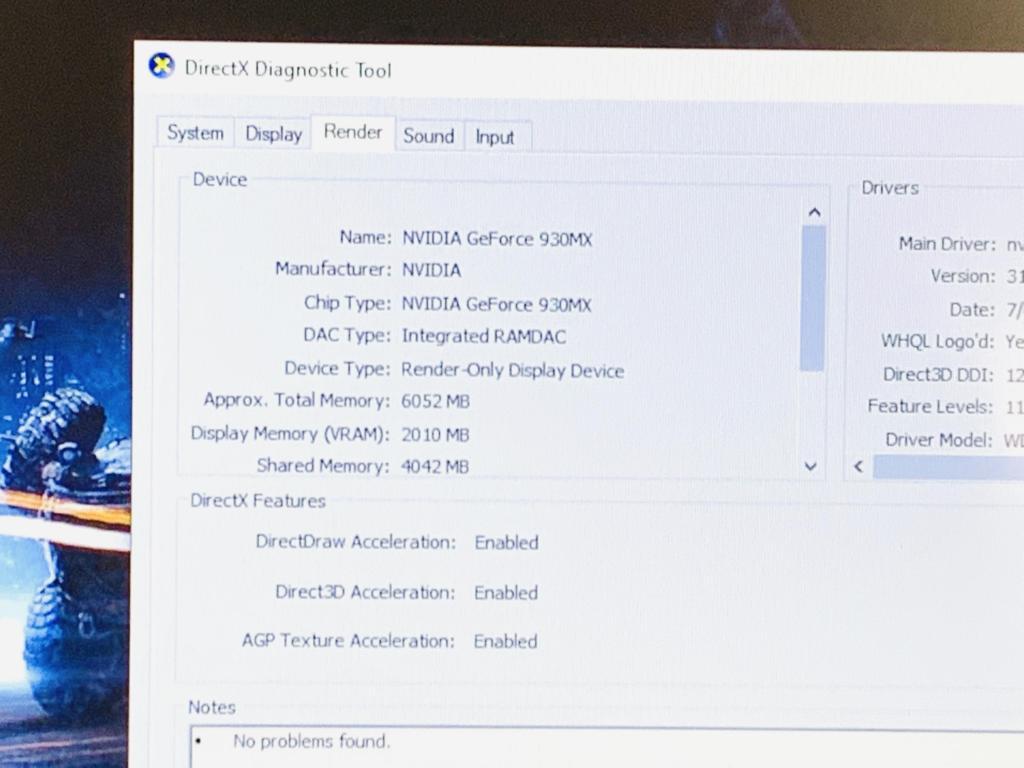
Task: Click the DAC Type value Integrated RAMDAC
Action: (484, 336)
